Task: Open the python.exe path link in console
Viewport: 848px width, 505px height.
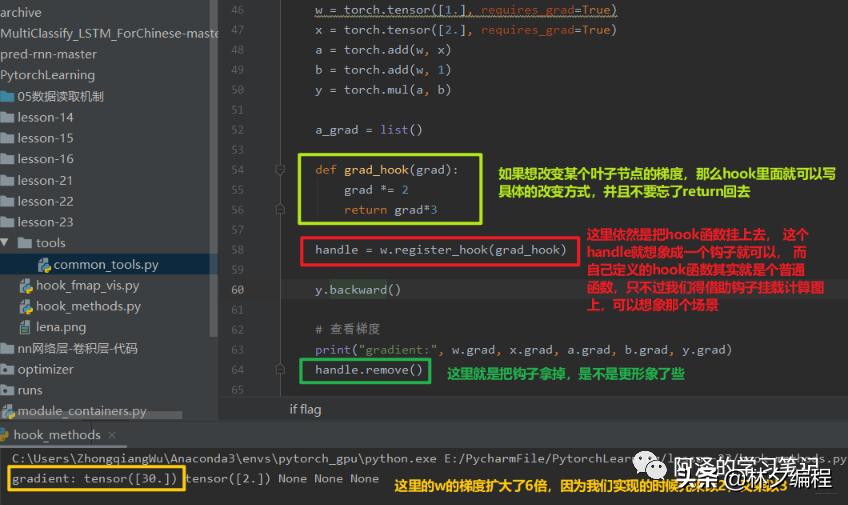Action: coord(224,459)
